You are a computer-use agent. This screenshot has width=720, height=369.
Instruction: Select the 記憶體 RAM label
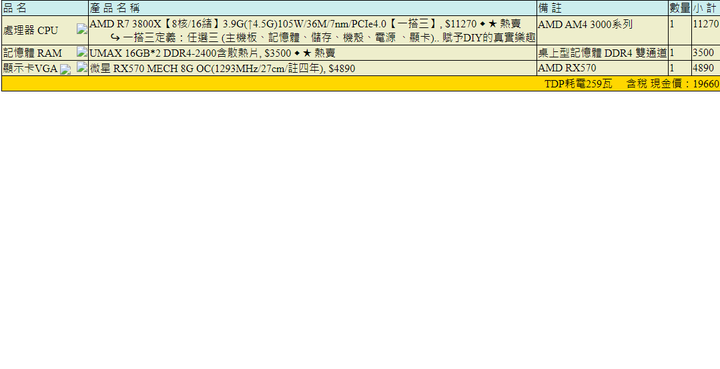pos(32,53)
